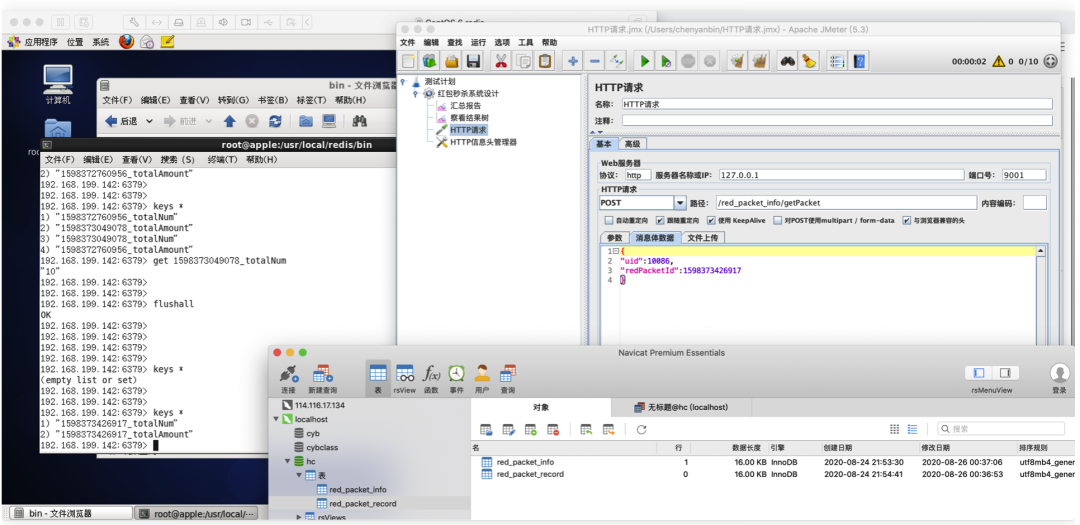Click the green Start run button in JMeter
The height and width of the screenshot is (525, 1080).
pyautogui.click(x=644, y=61)
